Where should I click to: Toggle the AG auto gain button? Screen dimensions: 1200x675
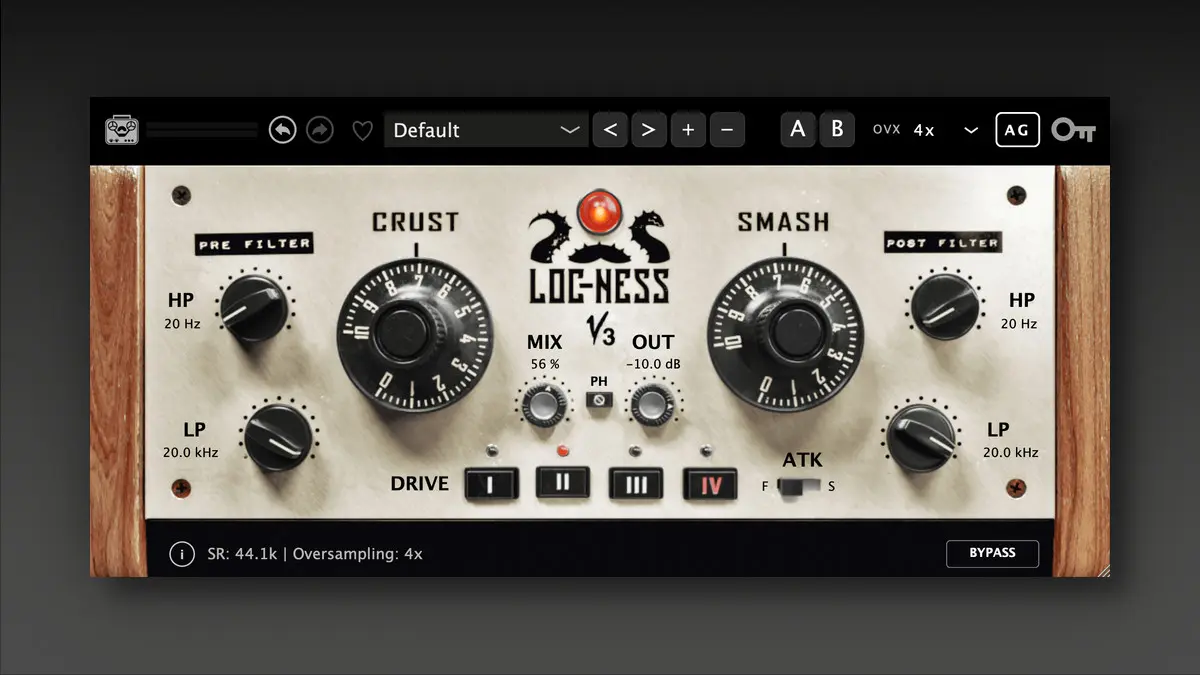[1017, 130]
